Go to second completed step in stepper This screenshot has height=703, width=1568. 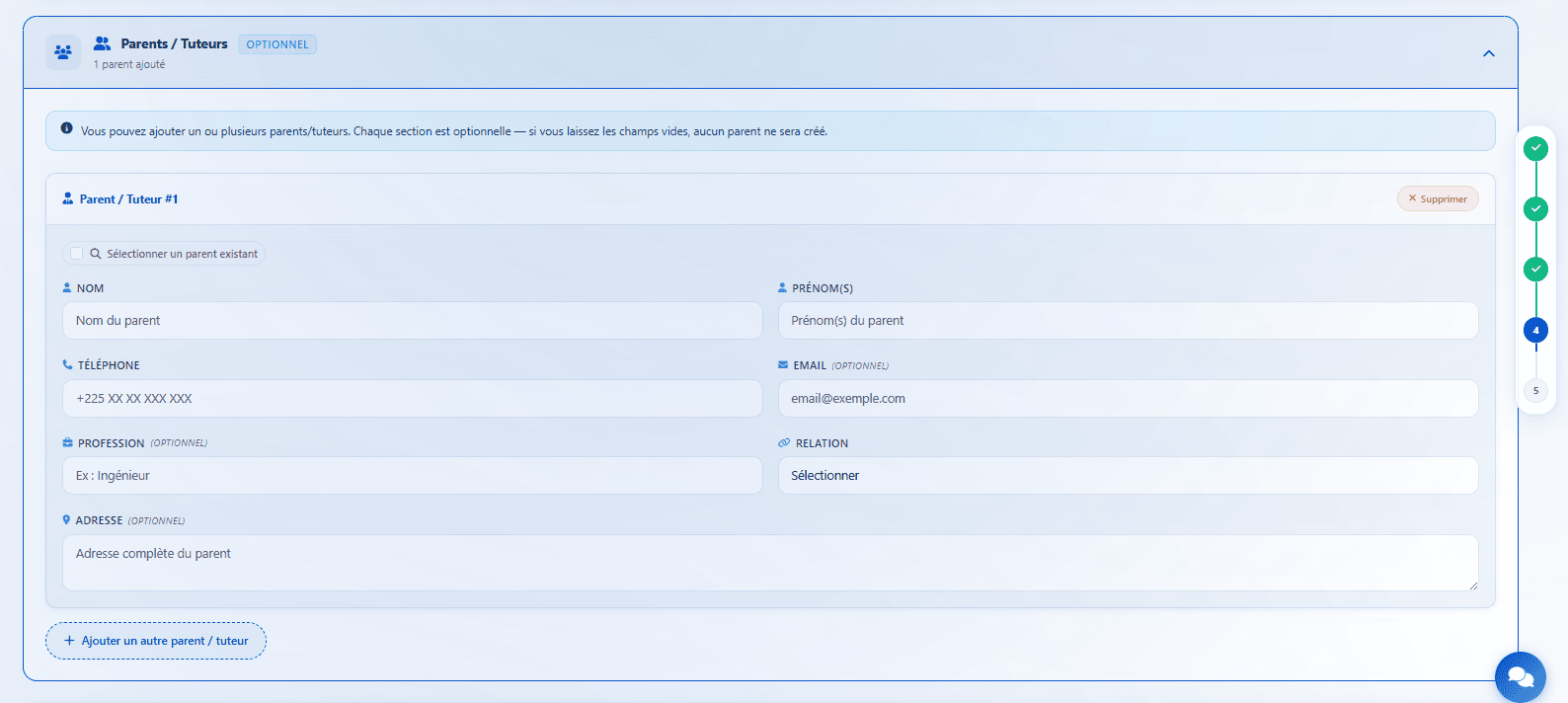click(x=1535, y=208)
